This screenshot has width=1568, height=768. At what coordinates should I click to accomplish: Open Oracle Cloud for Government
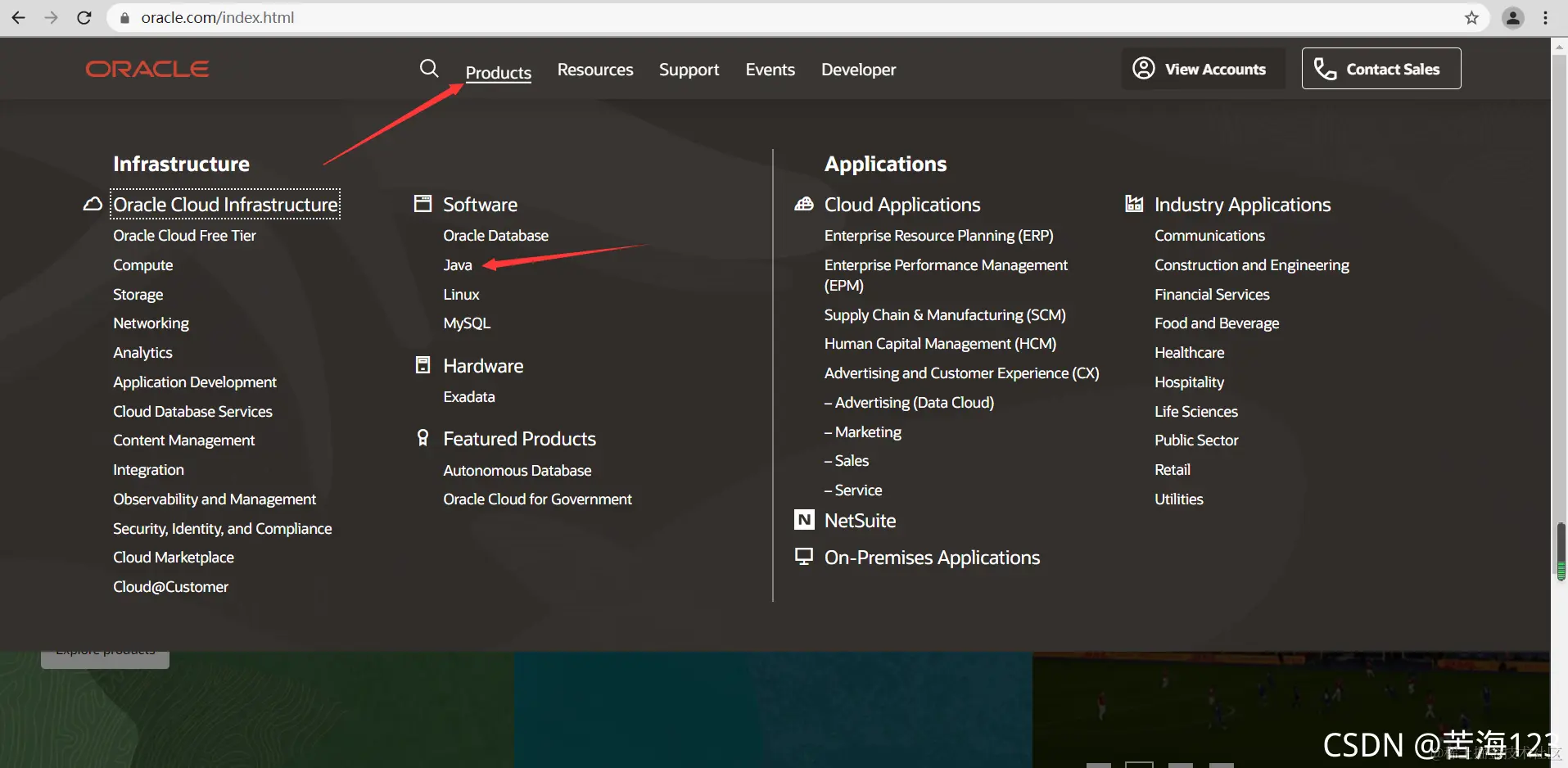(538, 499)
